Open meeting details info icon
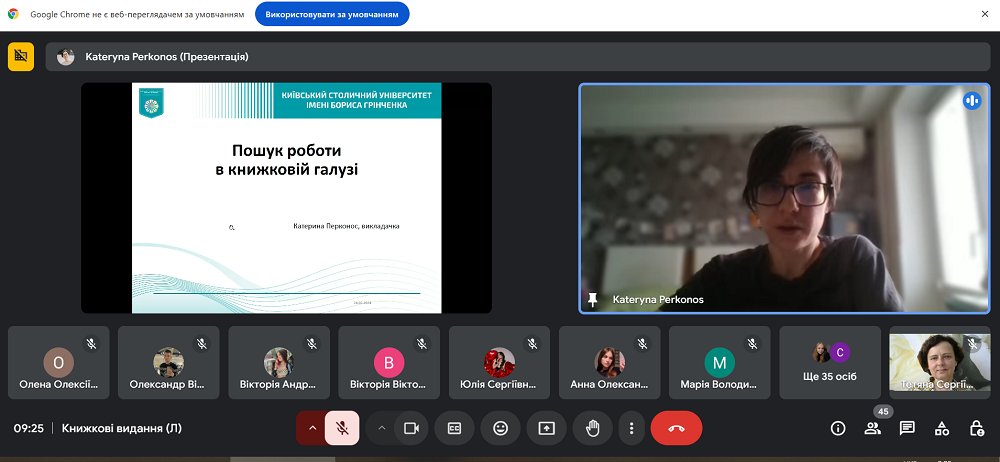The image size is (1000, 462). coord(838,428)
